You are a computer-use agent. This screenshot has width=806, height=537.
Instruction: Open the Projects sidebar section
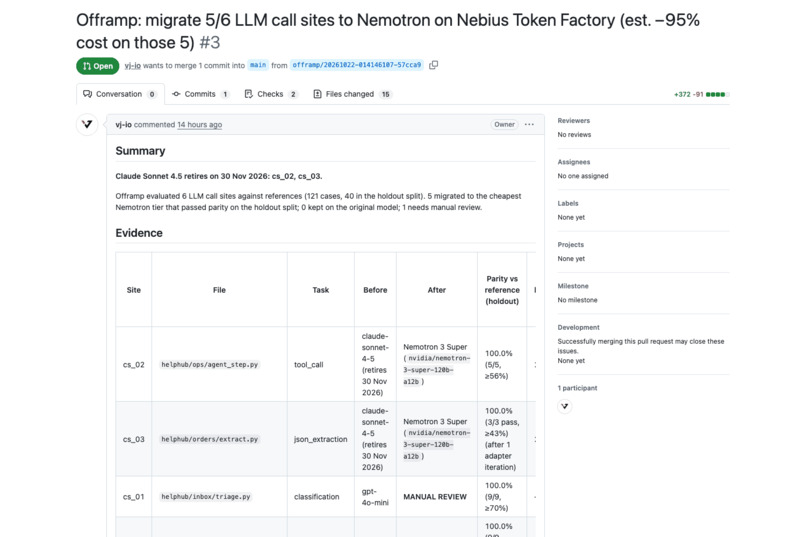571,245
